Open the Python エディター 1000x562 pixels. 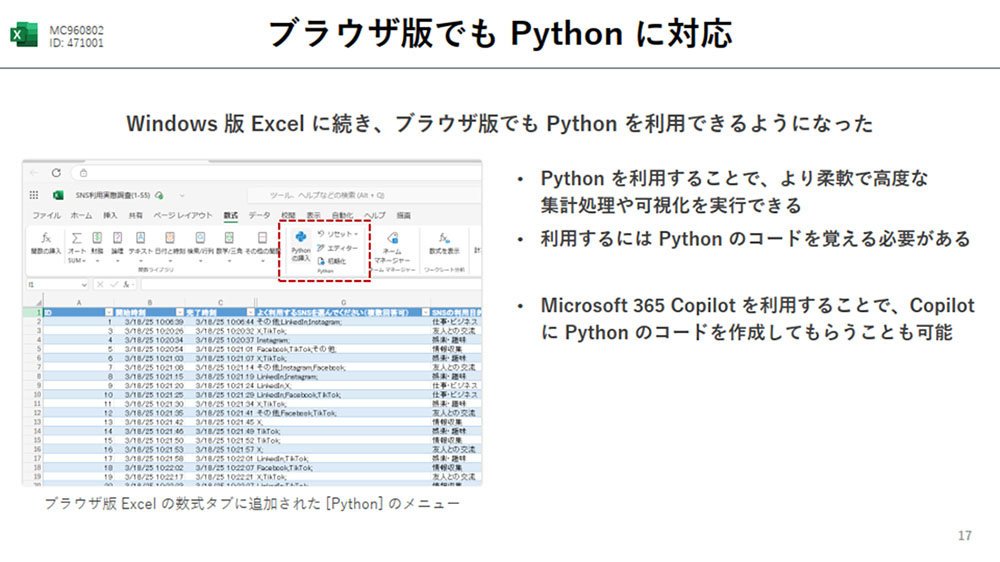338,248
